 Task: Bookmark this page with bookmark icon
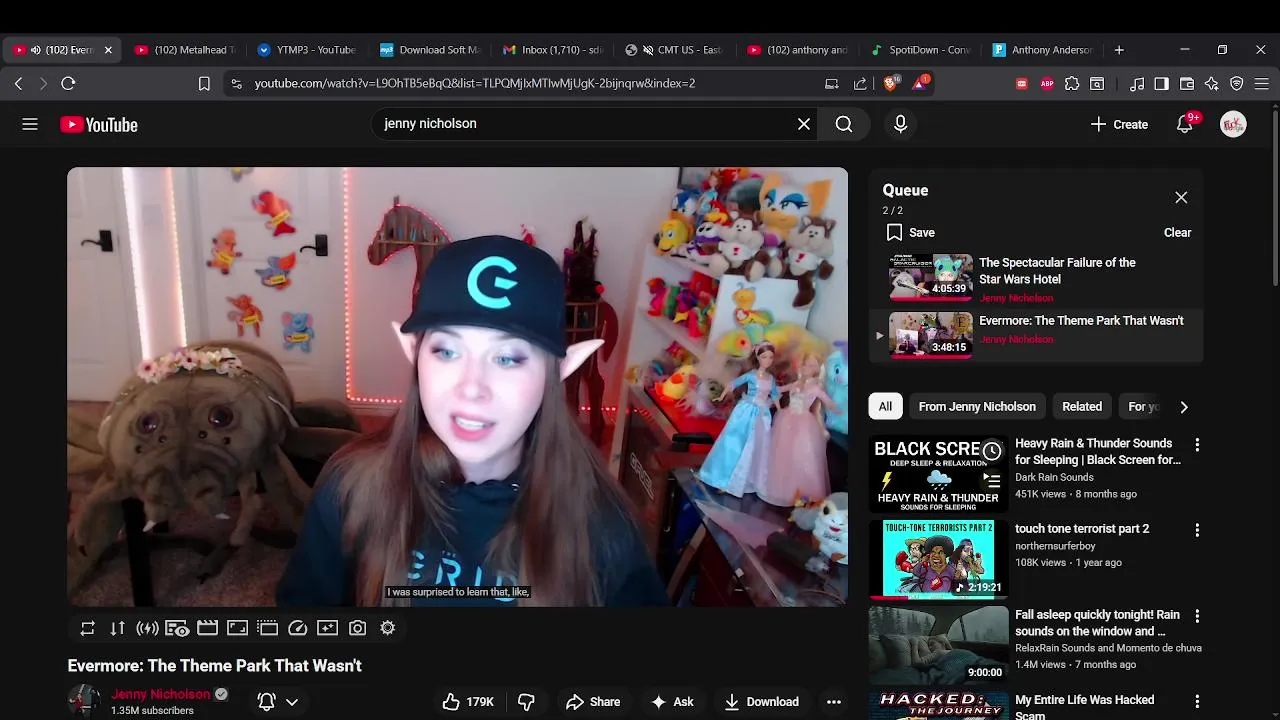204,84
